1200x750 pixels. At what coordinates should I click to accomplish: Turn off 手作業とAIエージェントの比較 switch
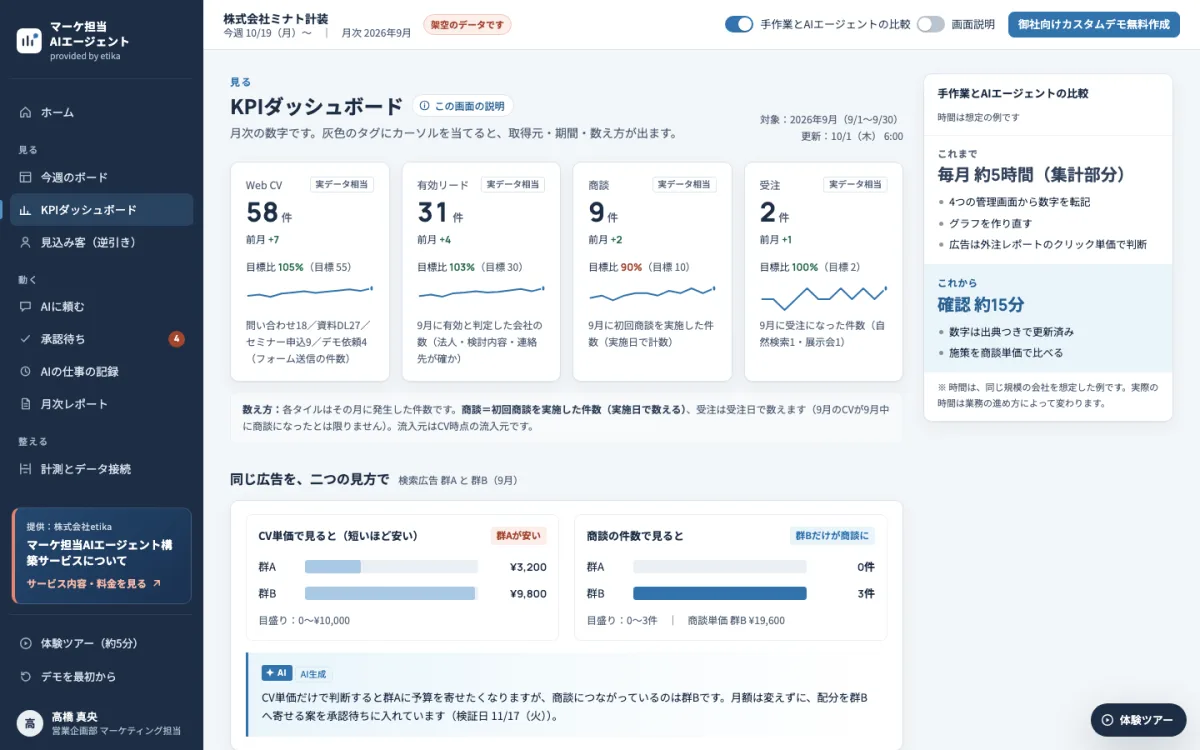tap(739, 24)
